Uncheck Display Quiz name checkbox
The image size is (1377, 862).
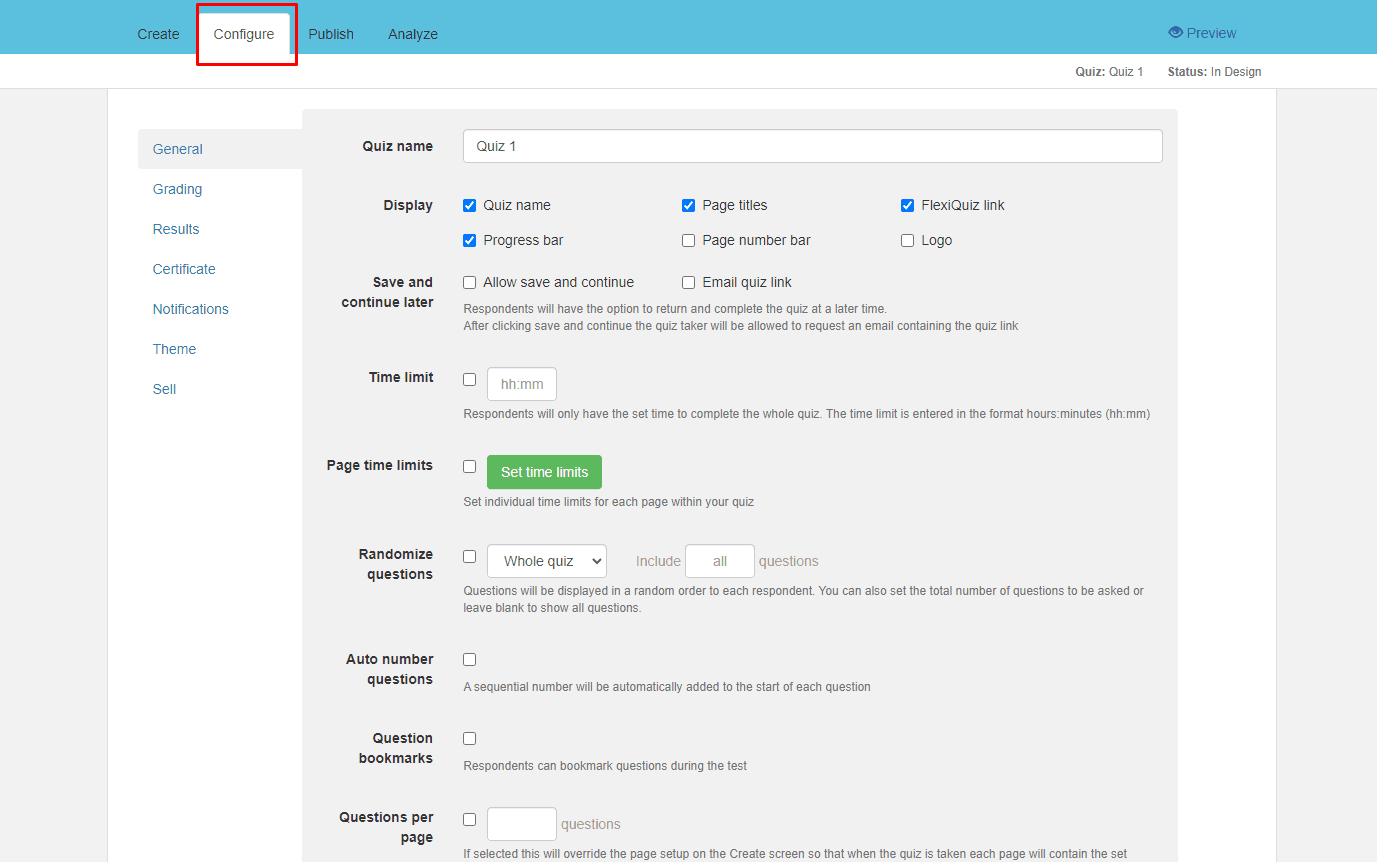(x=470, y=205)
